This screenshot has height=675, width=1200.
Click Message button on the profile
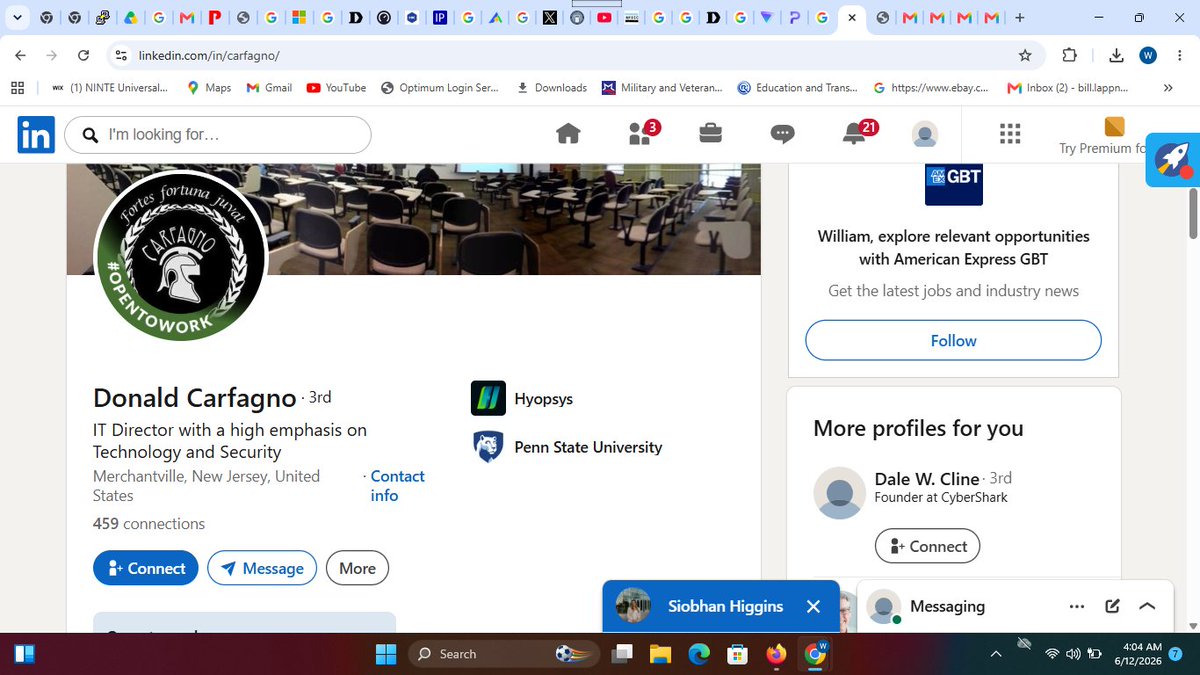[262, 568]
